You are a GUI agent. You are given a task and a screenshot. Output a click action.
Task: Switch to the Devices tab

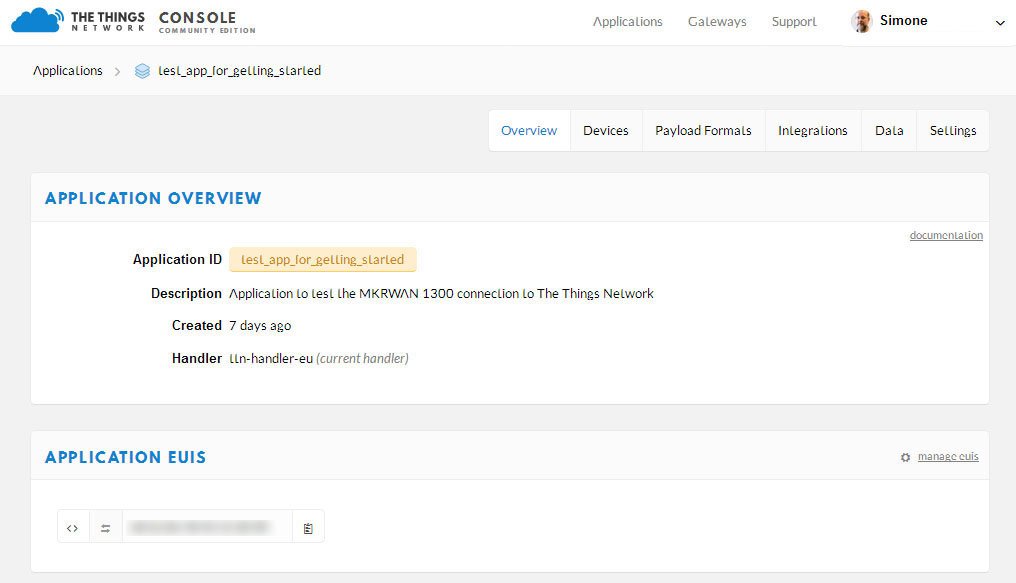click(x=606, y=130)
